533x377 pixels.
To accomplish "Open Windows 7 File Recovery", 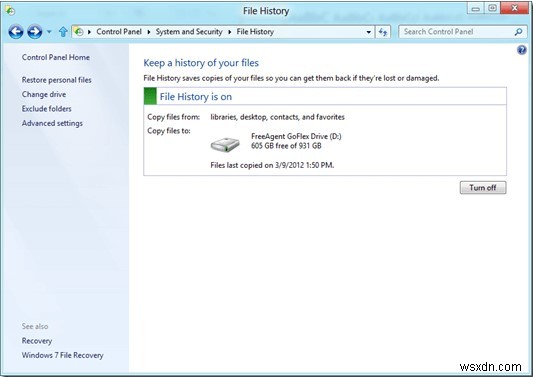I will point(63,355).
